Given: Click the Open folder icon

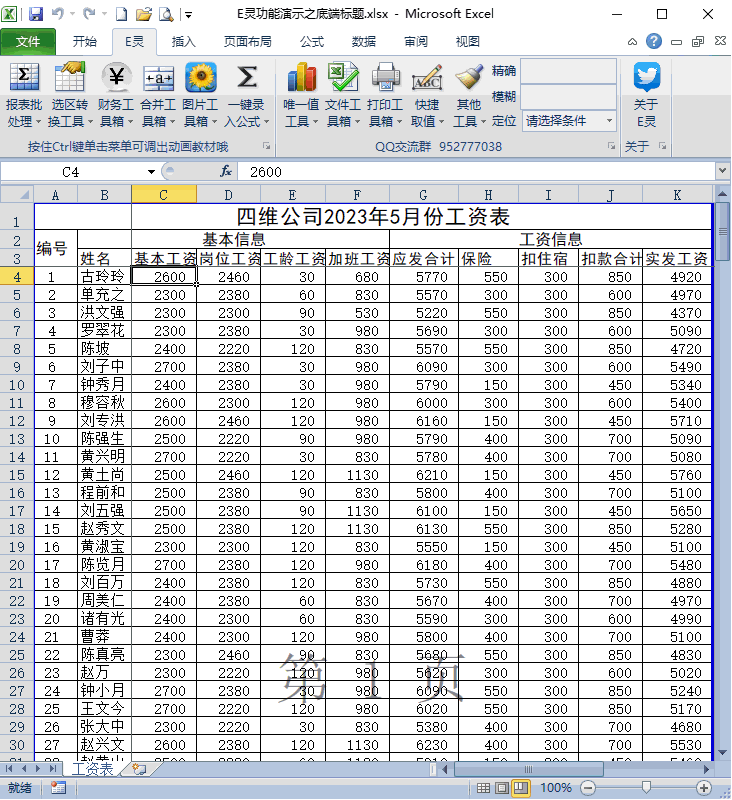Looking at the screenshot, I should click(x=144, y=14).
